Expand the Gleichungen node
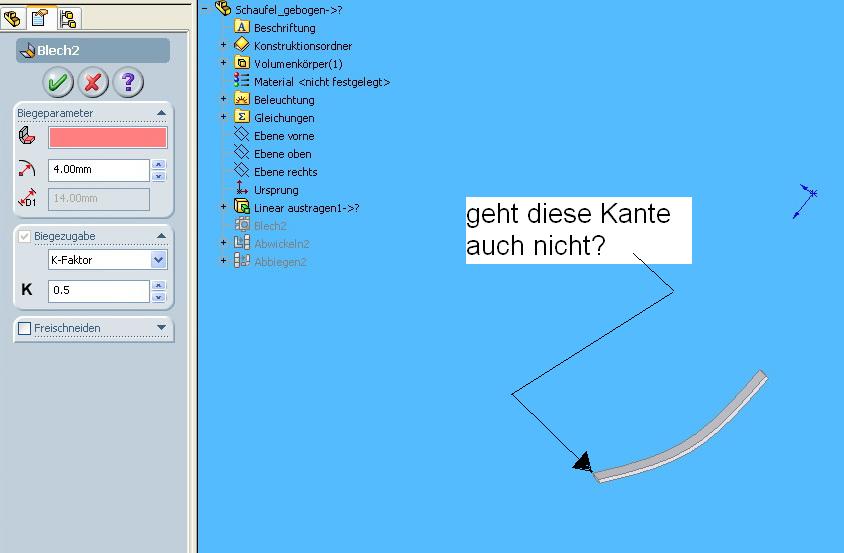844x553 pixels. pyautogui.click(x=223, y=116)
